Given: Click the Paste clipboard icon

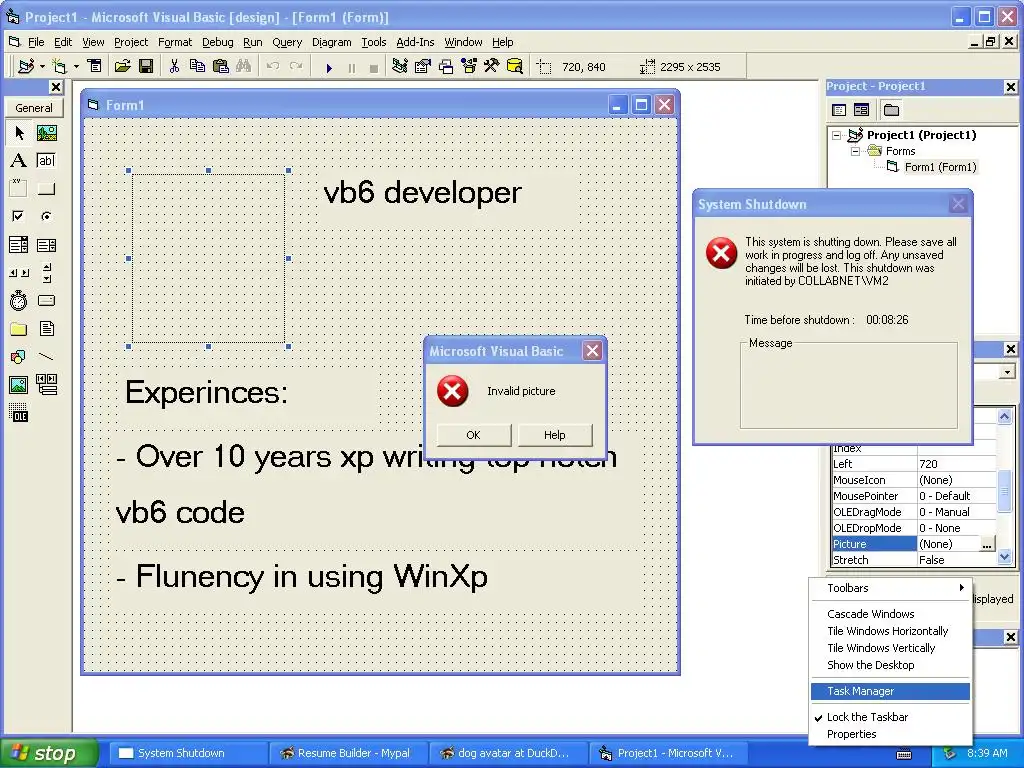Looking at the screenshot, I should point(221,66).
